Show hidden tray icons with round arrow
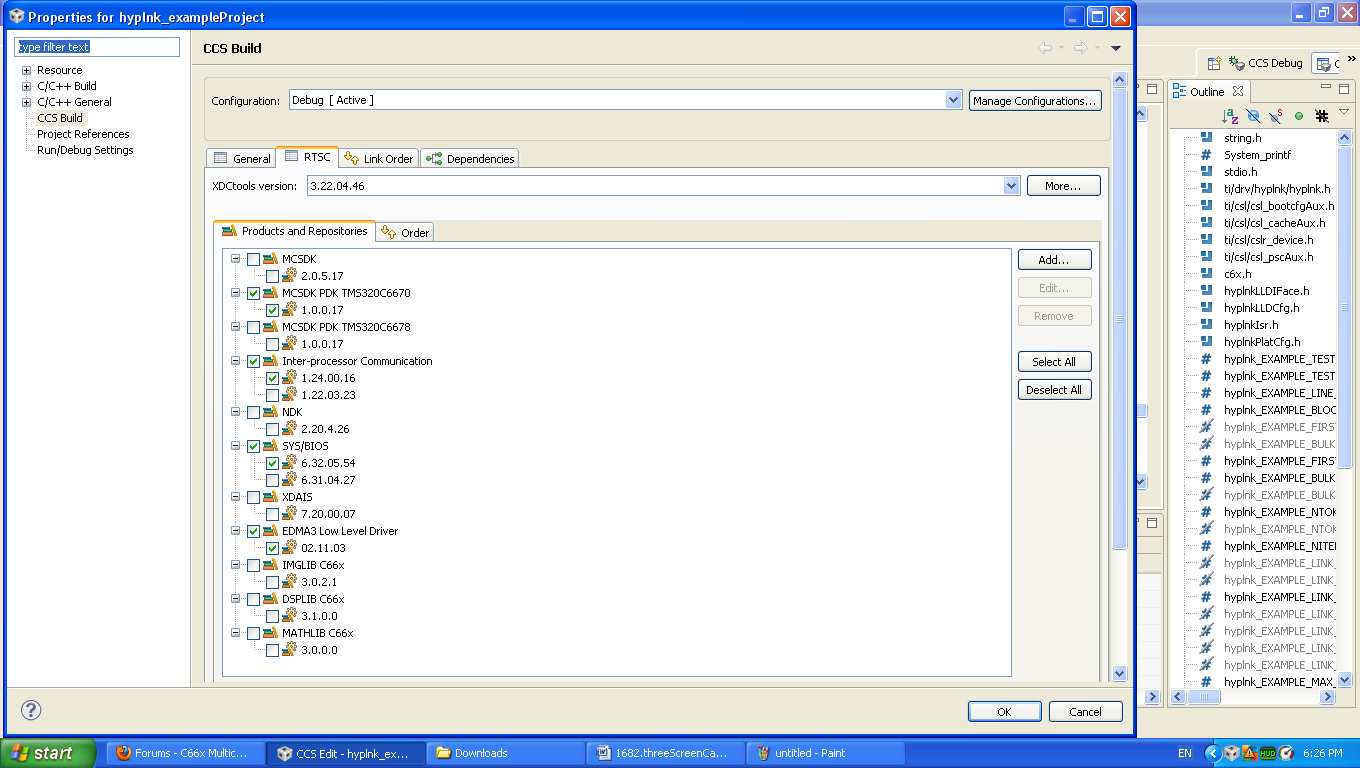Screen dimensions: 1360x768 pos(1213,753)
